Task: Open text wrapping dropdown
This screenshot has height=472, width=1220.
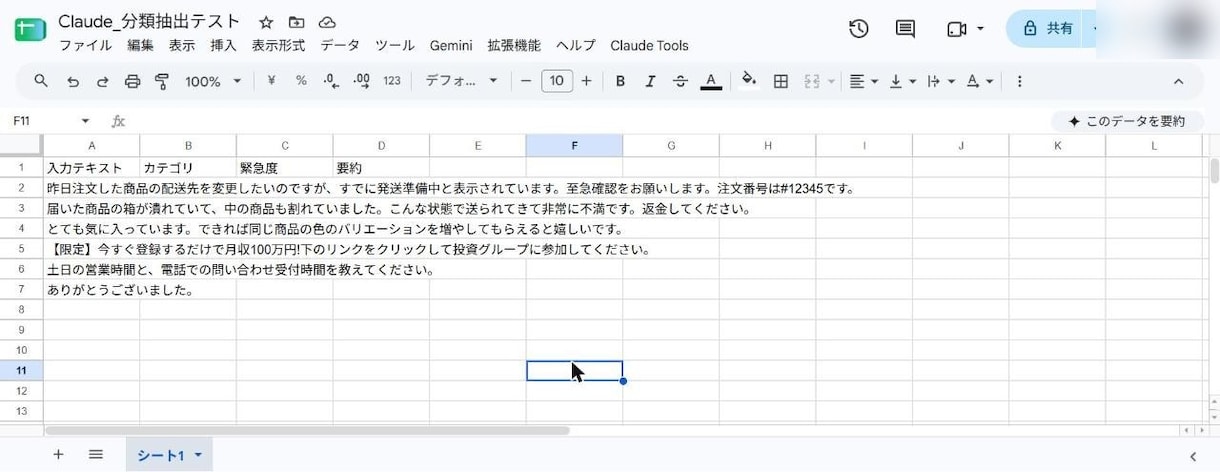Action: [x=941, y=81]
